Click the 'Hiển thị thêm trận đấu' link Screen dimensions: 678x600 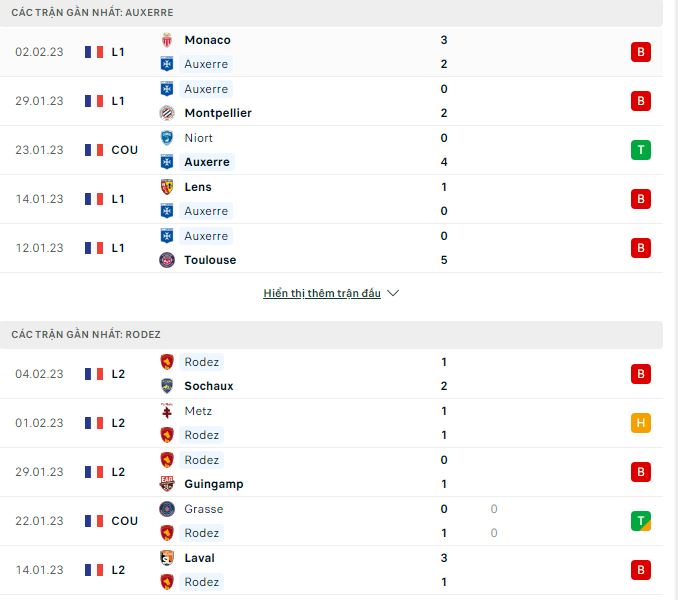click(322, 294)
